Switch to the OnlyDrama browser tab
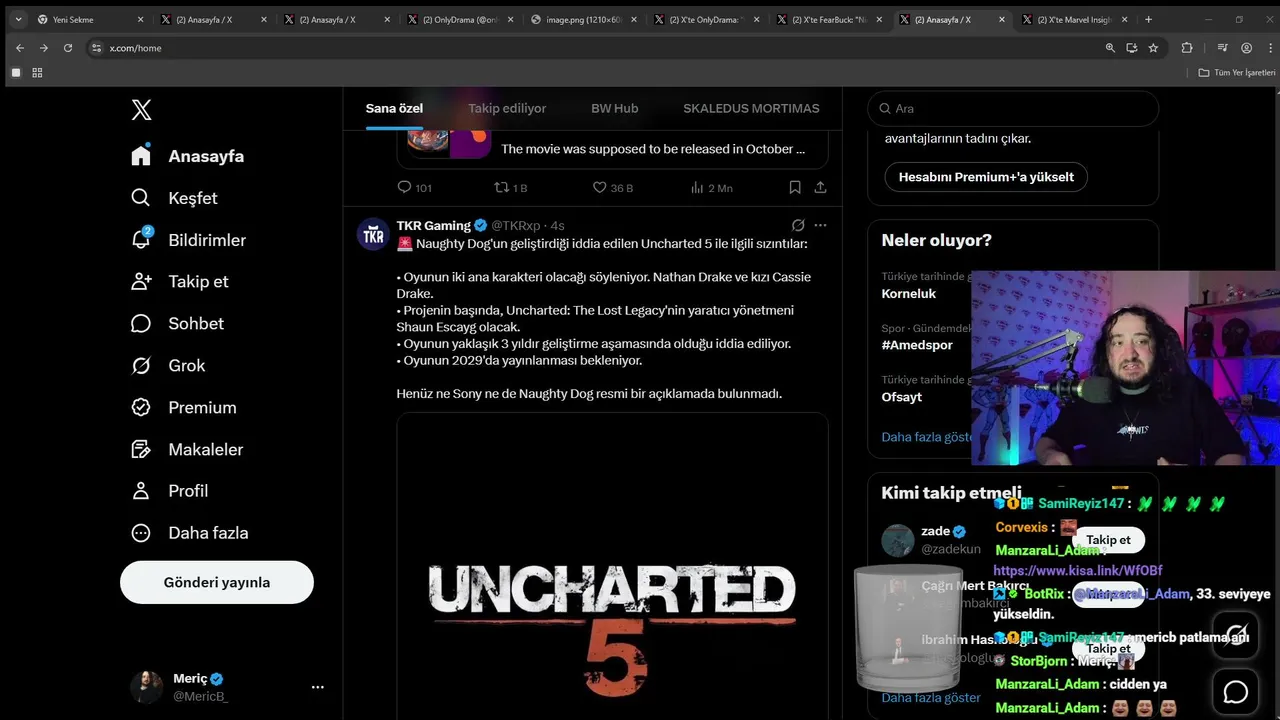 click(460, 19)
